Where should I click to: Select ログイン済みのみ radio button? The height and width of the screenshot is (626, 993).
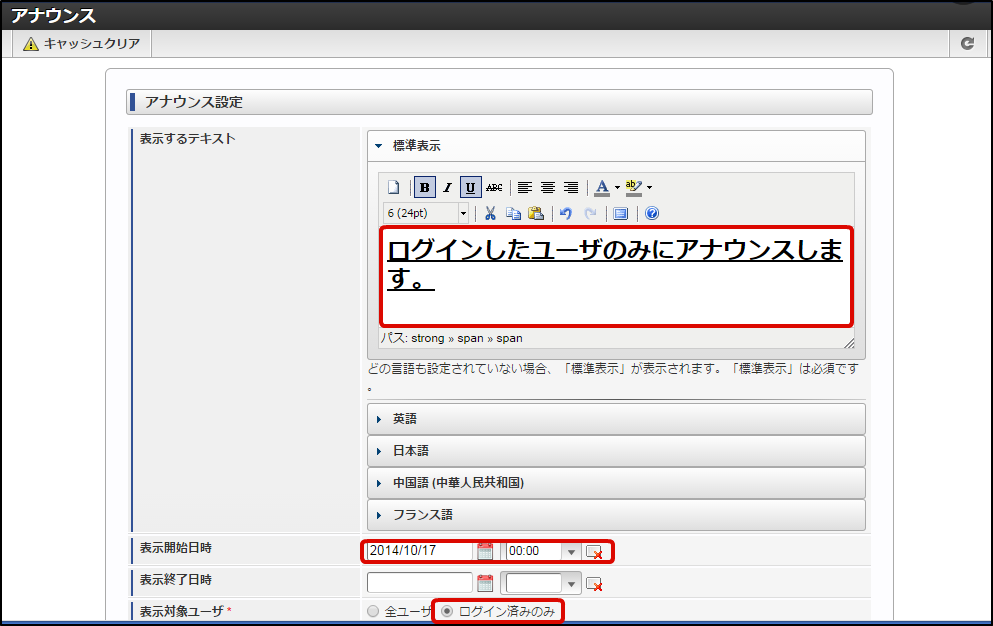[447, 611]
